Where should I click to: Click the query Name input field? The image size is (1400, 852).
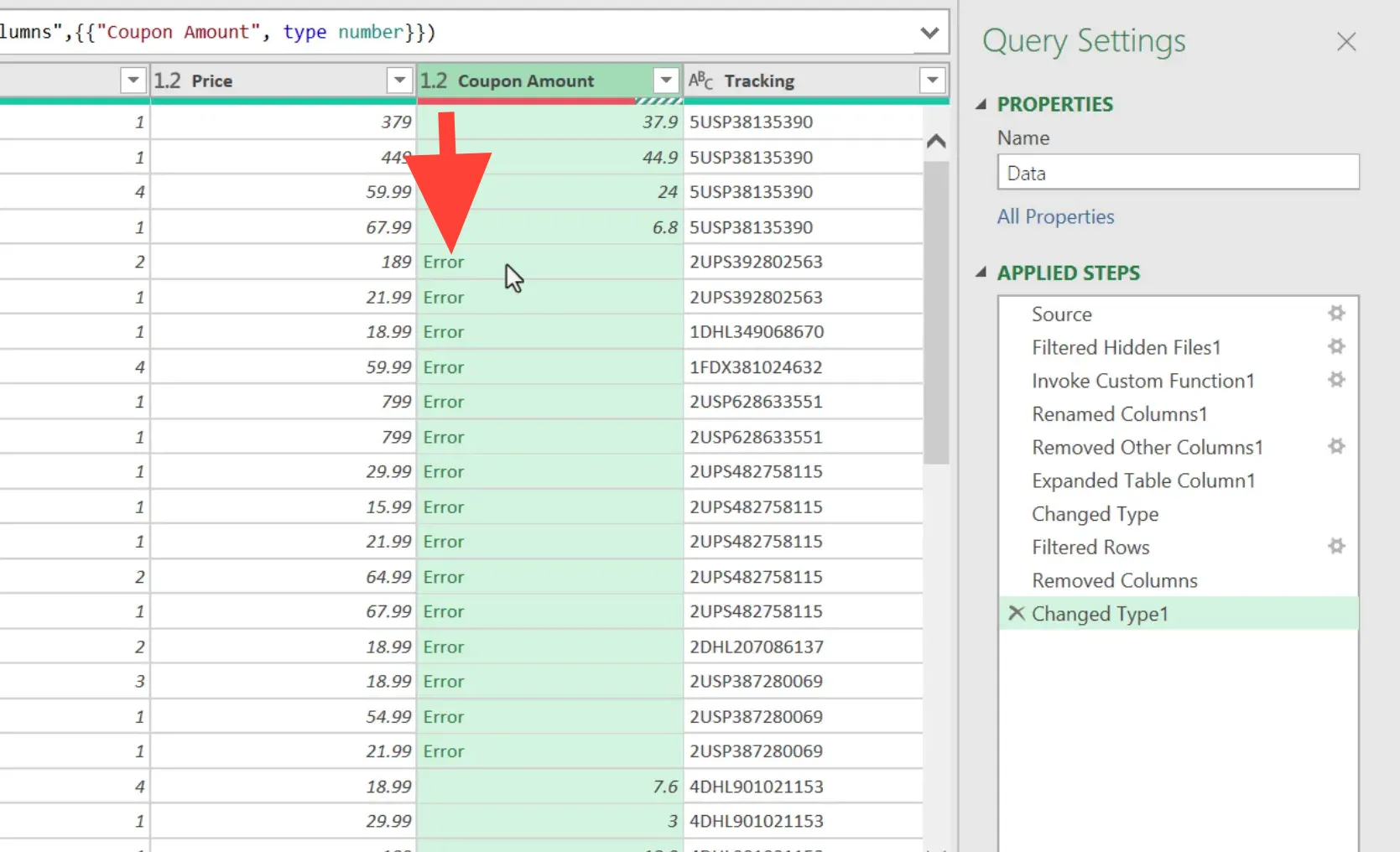pyautogui.click(x=1178, y=173)
